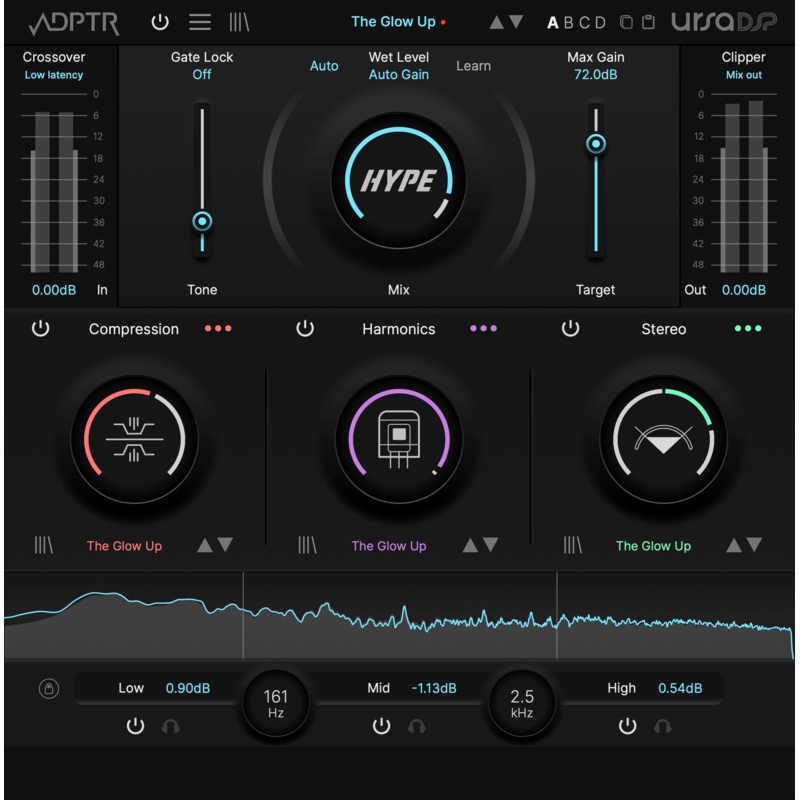Solo the High band with headphones icon
This screenshot has height=800, width=800.
coord(662,726)
